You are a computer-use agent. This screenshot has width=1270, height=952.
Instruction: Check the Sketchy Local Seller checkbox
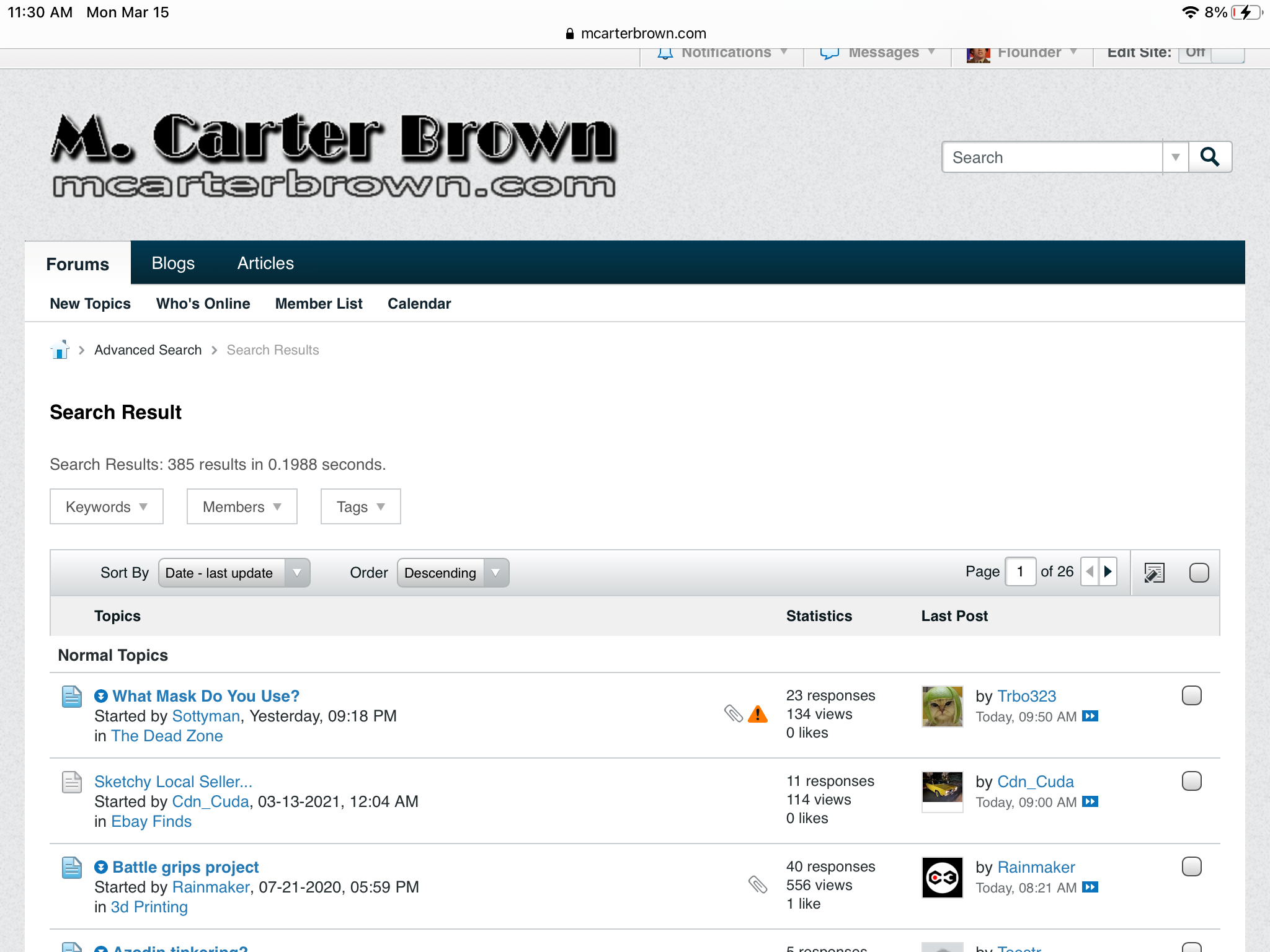(x=1192, y=781)
